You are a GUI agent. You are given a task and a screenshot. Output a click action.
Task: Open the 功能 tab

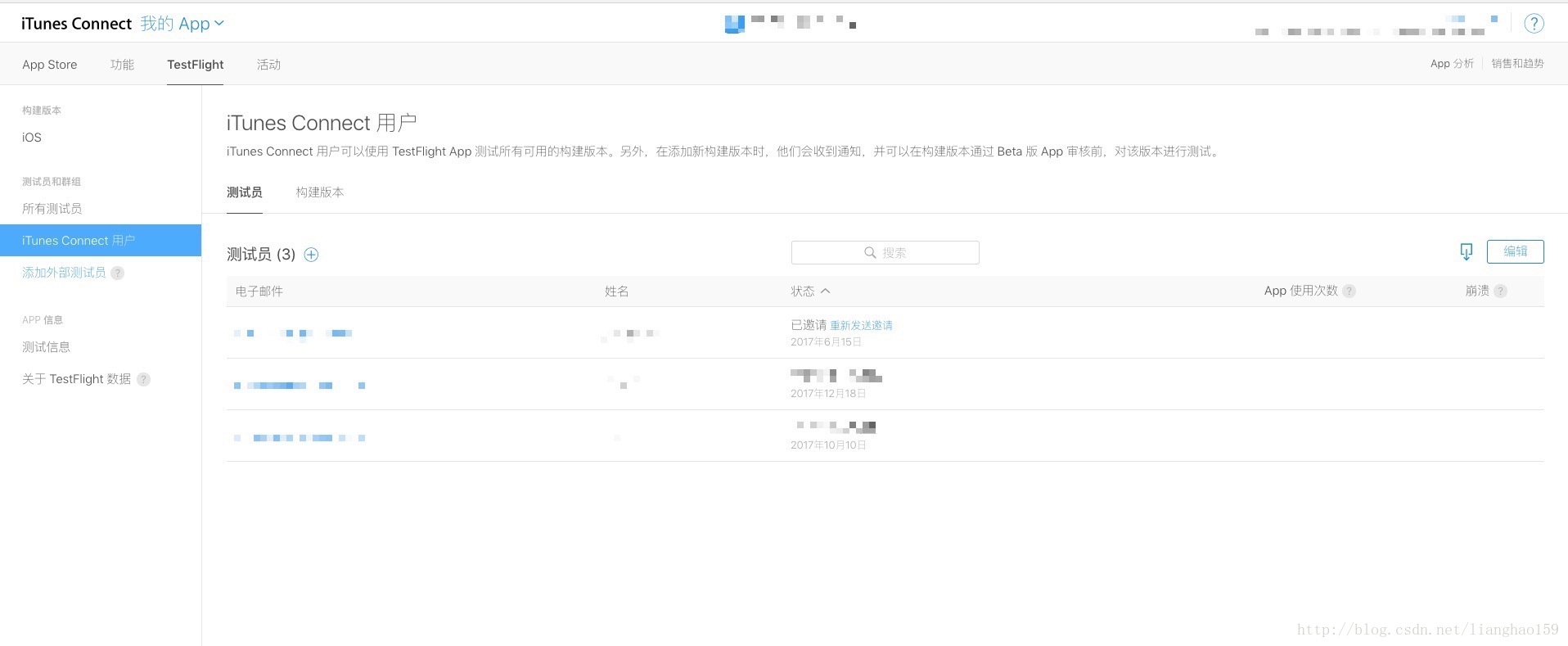[x=122, y=65]
